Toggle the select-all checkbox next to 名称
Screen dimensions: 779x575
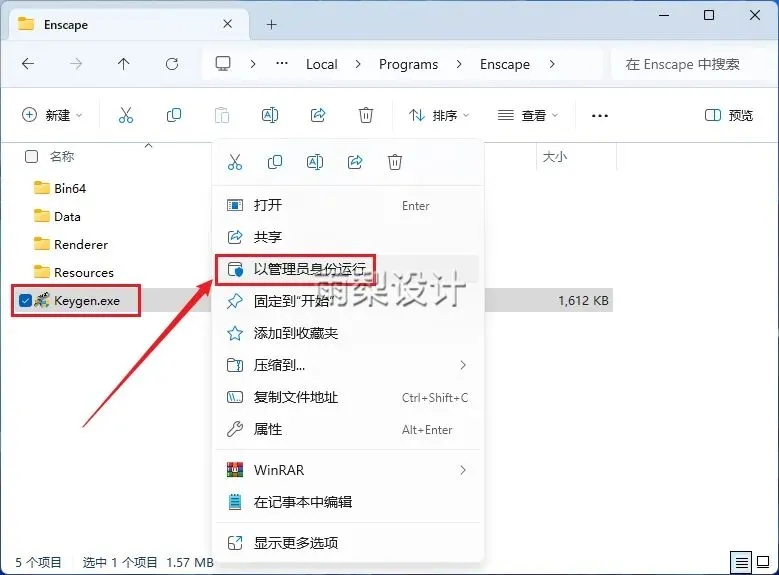31,157
